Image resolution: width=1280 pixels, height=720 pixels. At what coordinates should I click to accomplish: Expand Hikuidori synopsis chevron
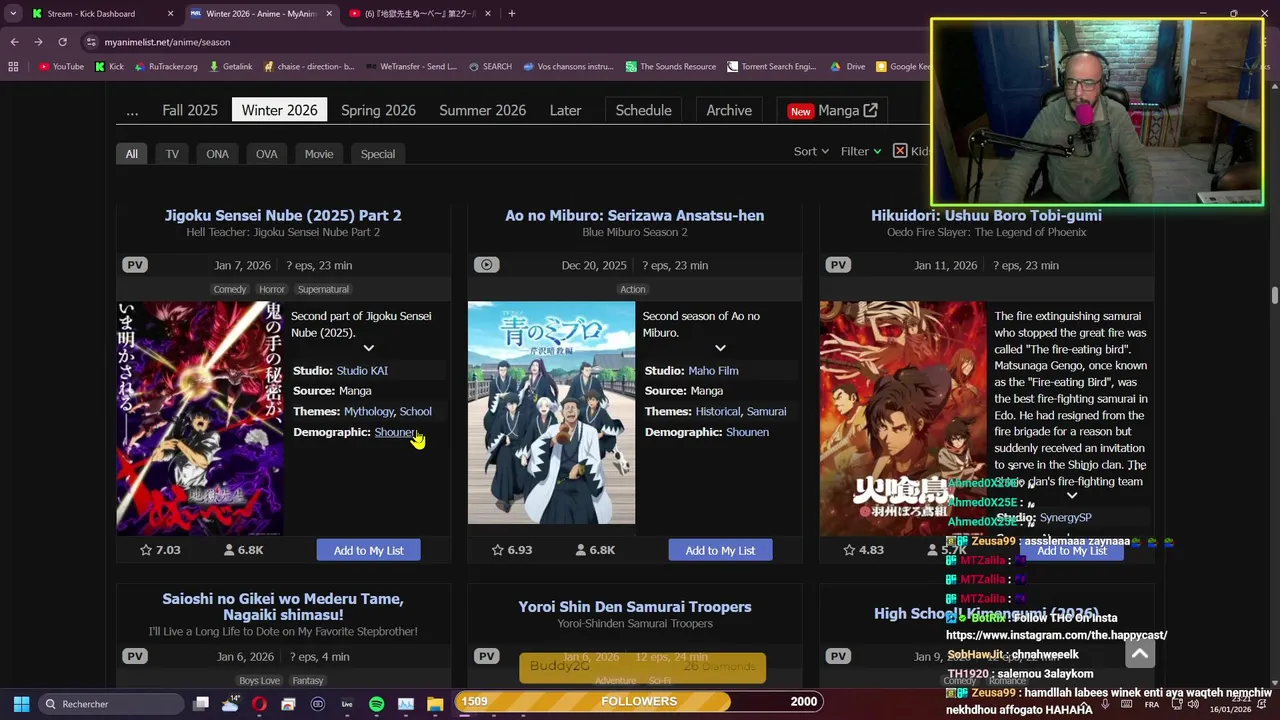tap(1072, 495)
